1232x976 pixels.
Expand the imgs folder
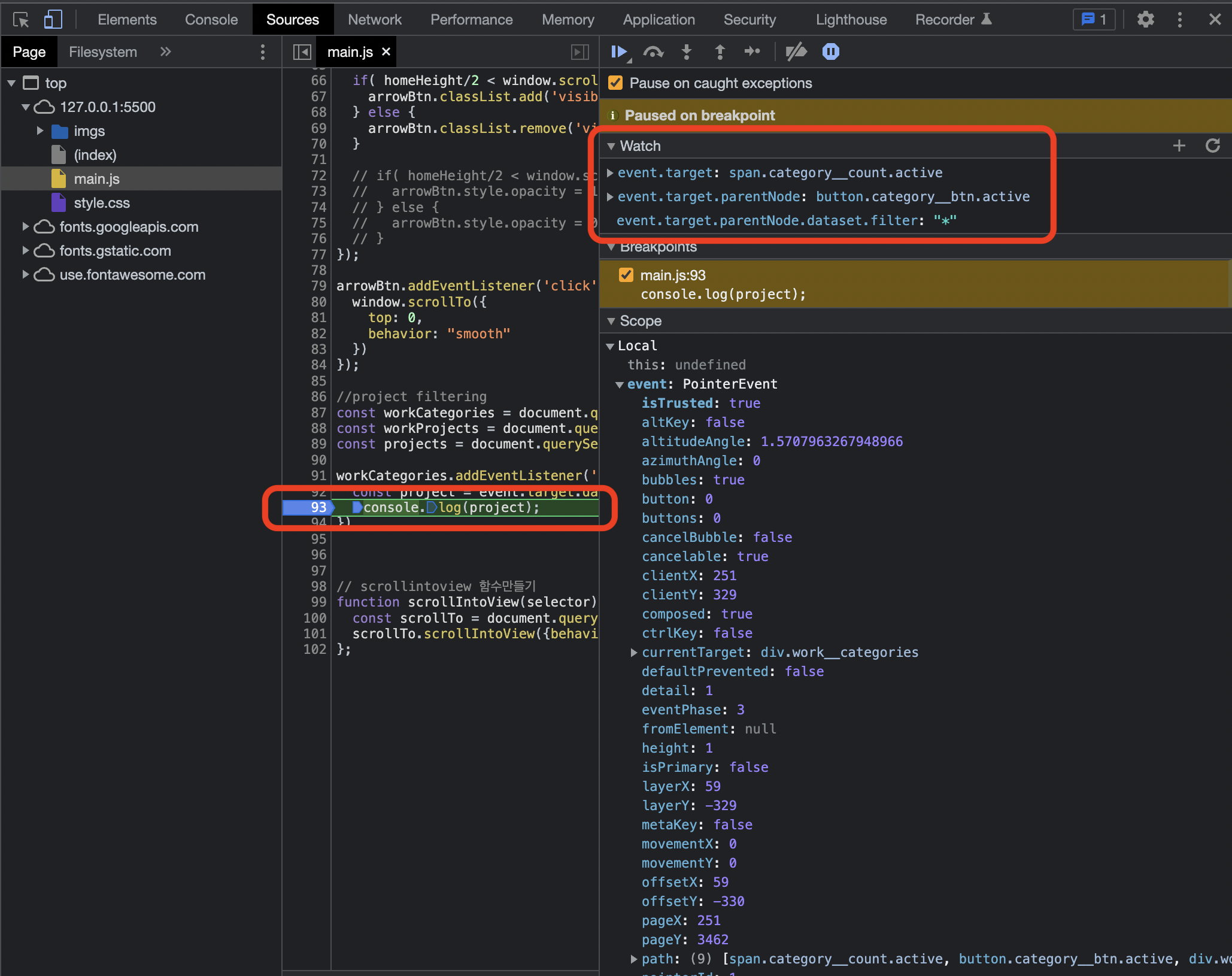click(40, 131)
